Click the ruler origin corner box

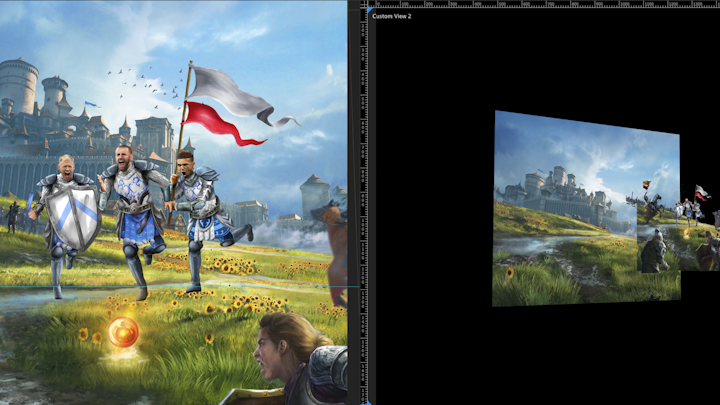coord(364,4)
